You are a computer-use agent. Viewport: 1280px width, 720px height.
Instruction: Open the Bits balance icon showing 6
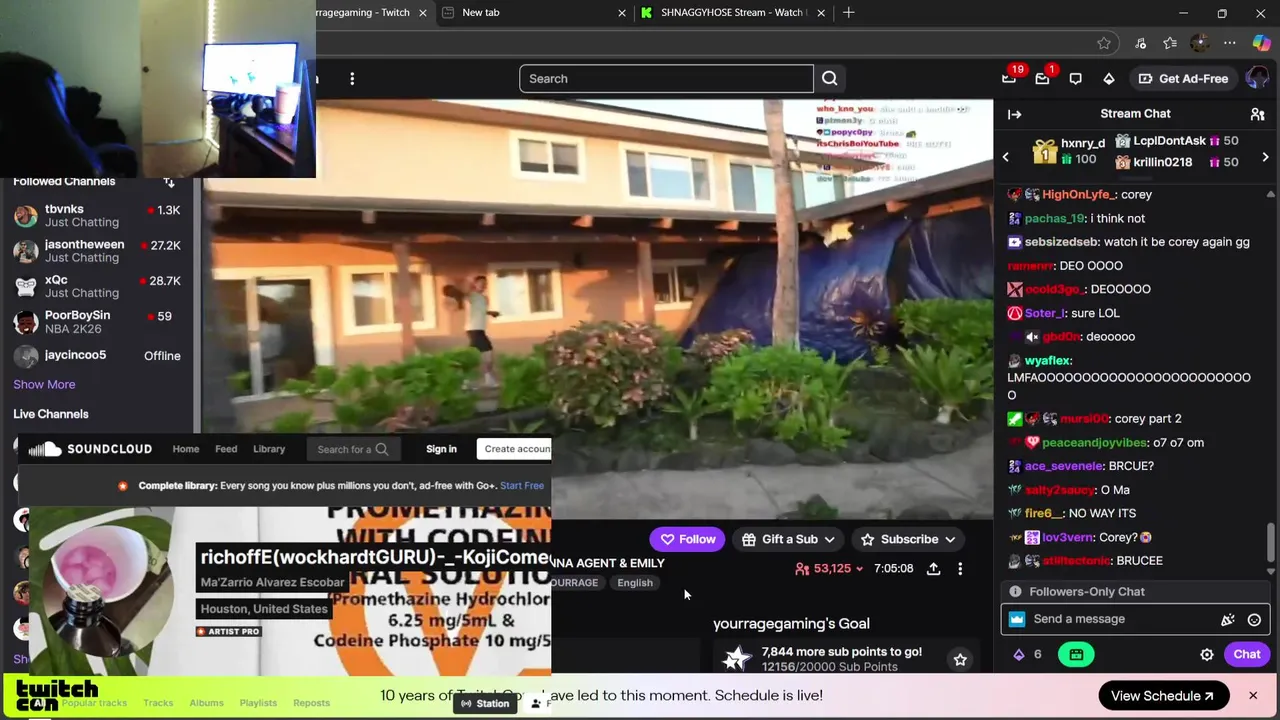[1027, 654]
